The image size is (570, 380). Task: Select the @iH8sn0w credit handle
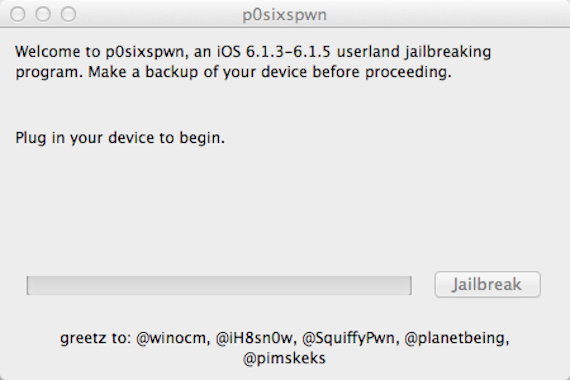pos(256,338)
